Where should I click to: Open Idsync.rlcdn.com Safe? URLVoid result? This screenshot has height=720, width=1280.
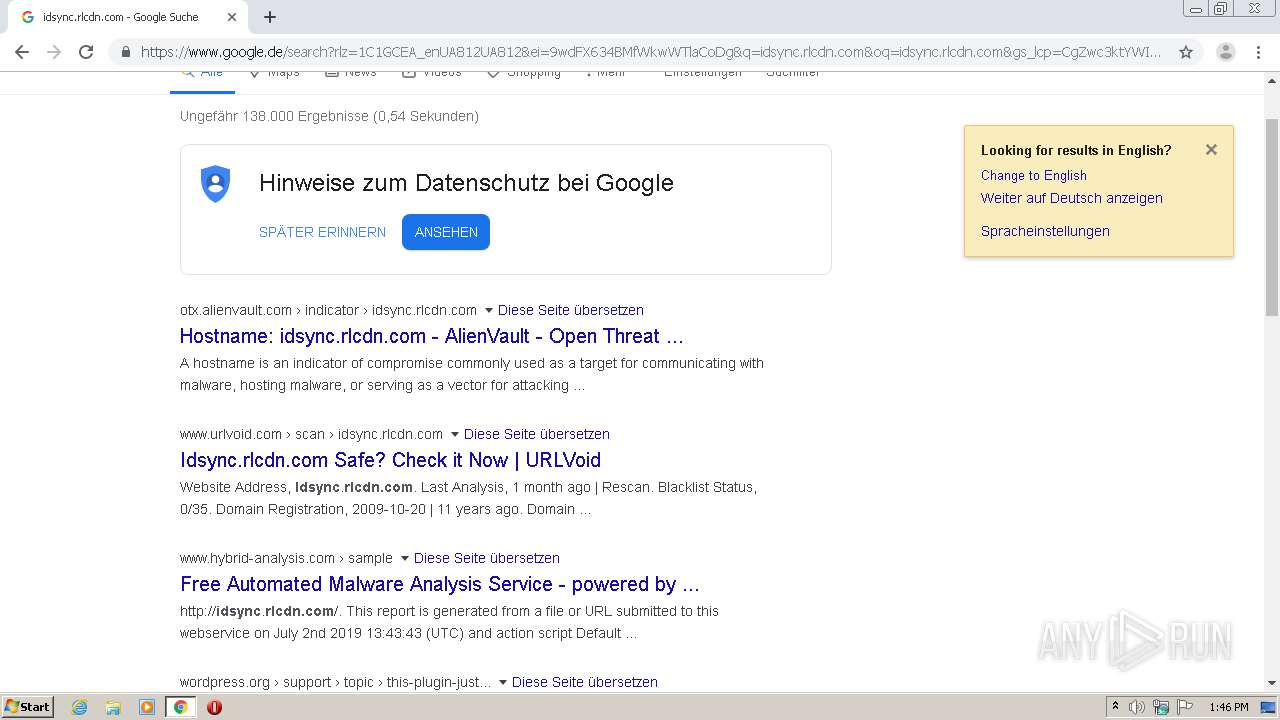tap(390, 460)
